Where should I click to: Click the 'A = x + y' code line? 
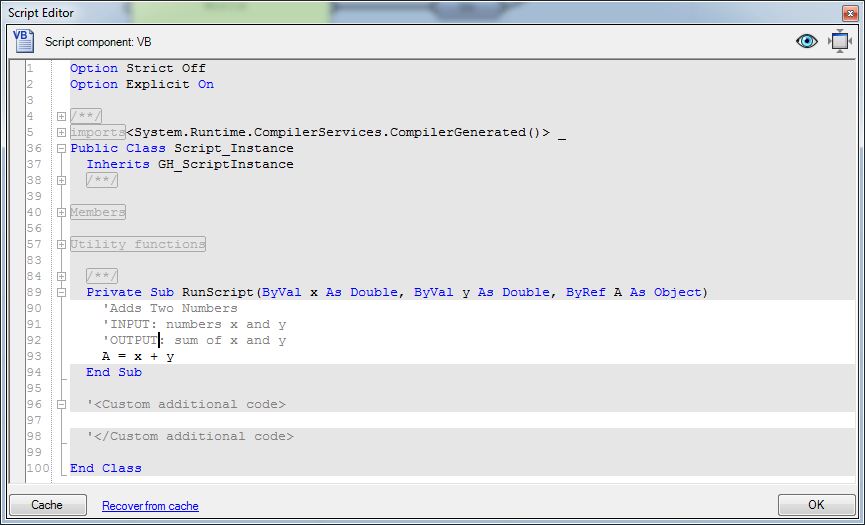point(138,356)
